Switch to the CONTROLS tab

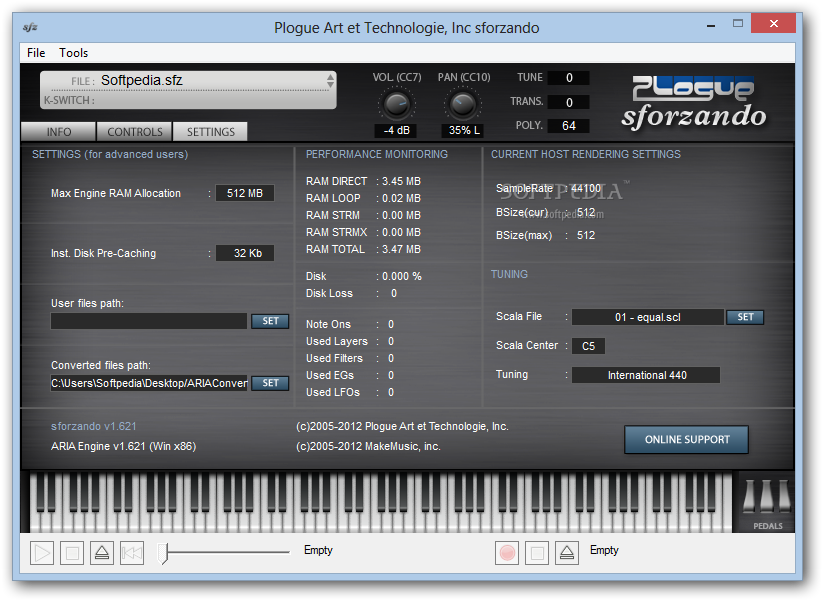point(135,132)
